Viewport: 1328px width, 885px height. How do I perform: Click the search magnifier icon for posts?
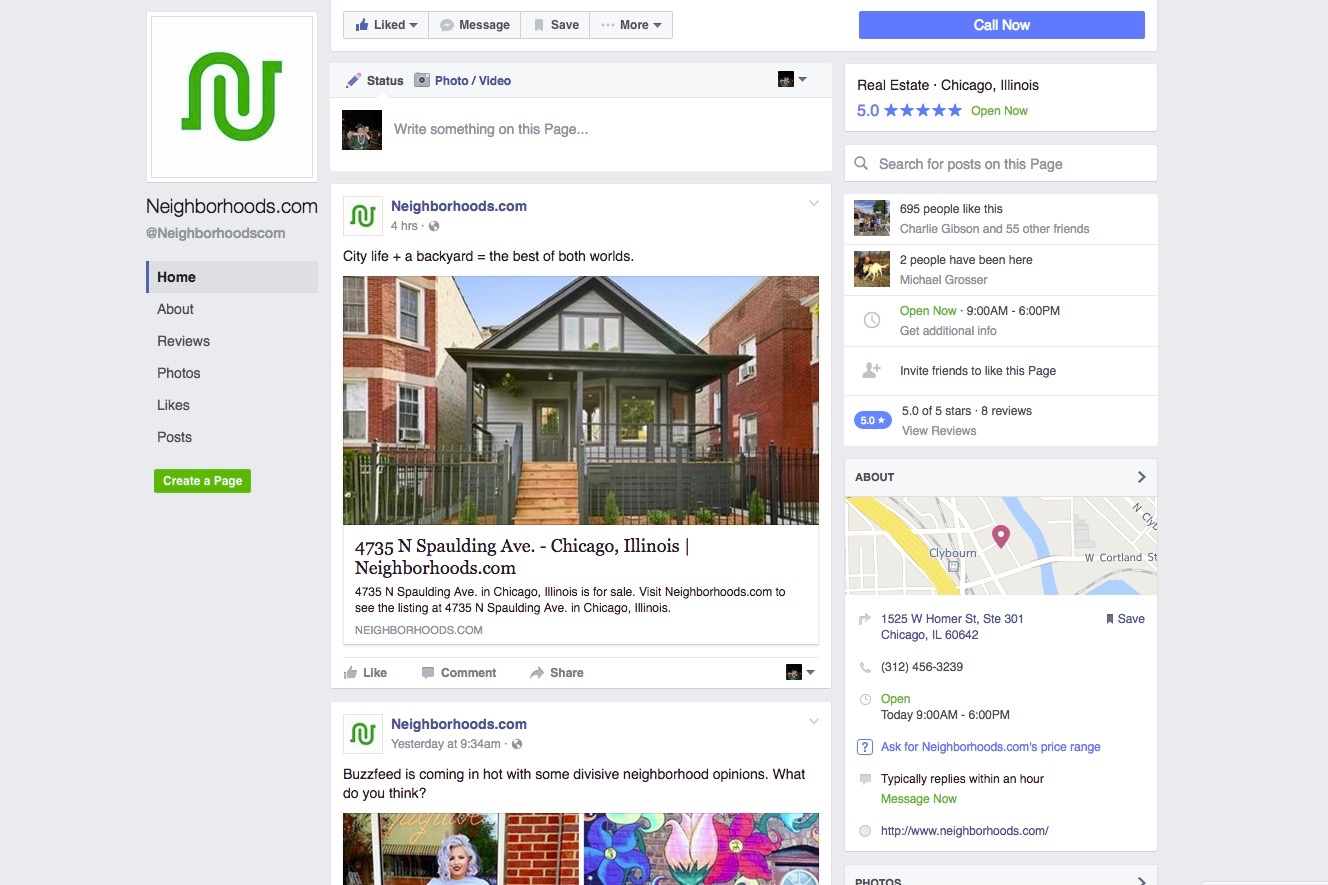coord(861,164)
